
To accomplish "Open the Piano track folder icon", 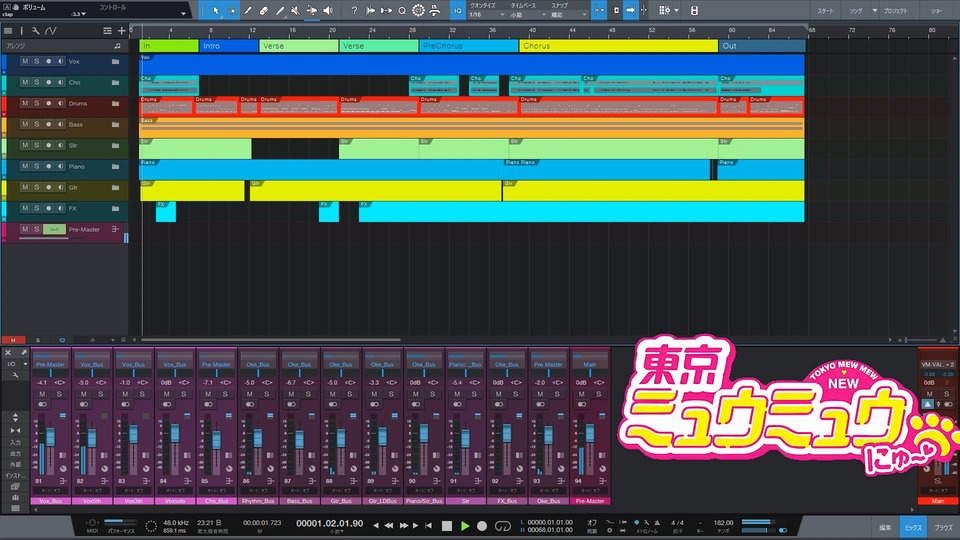I will point(115,167).
